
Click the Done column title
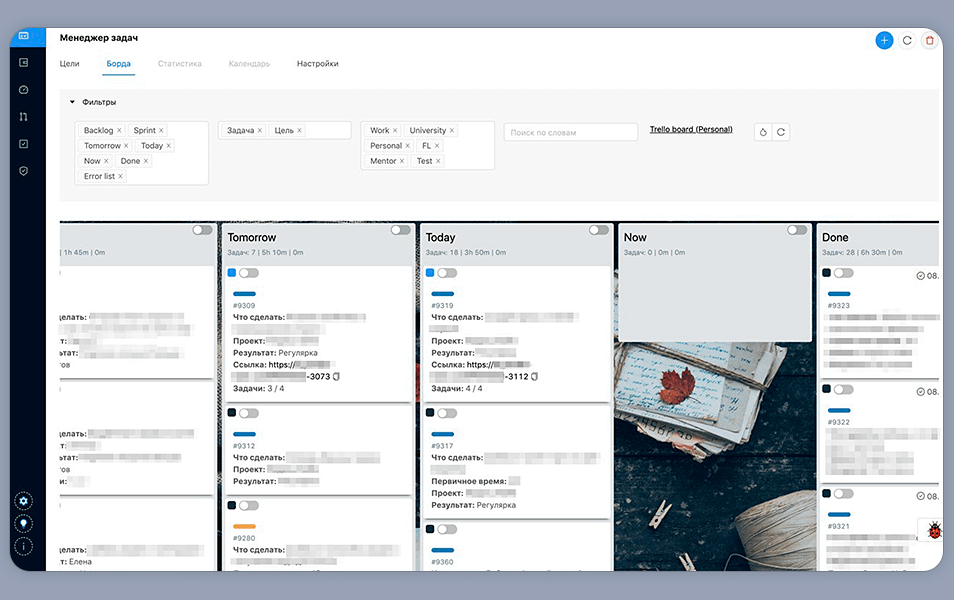point(835,237)
